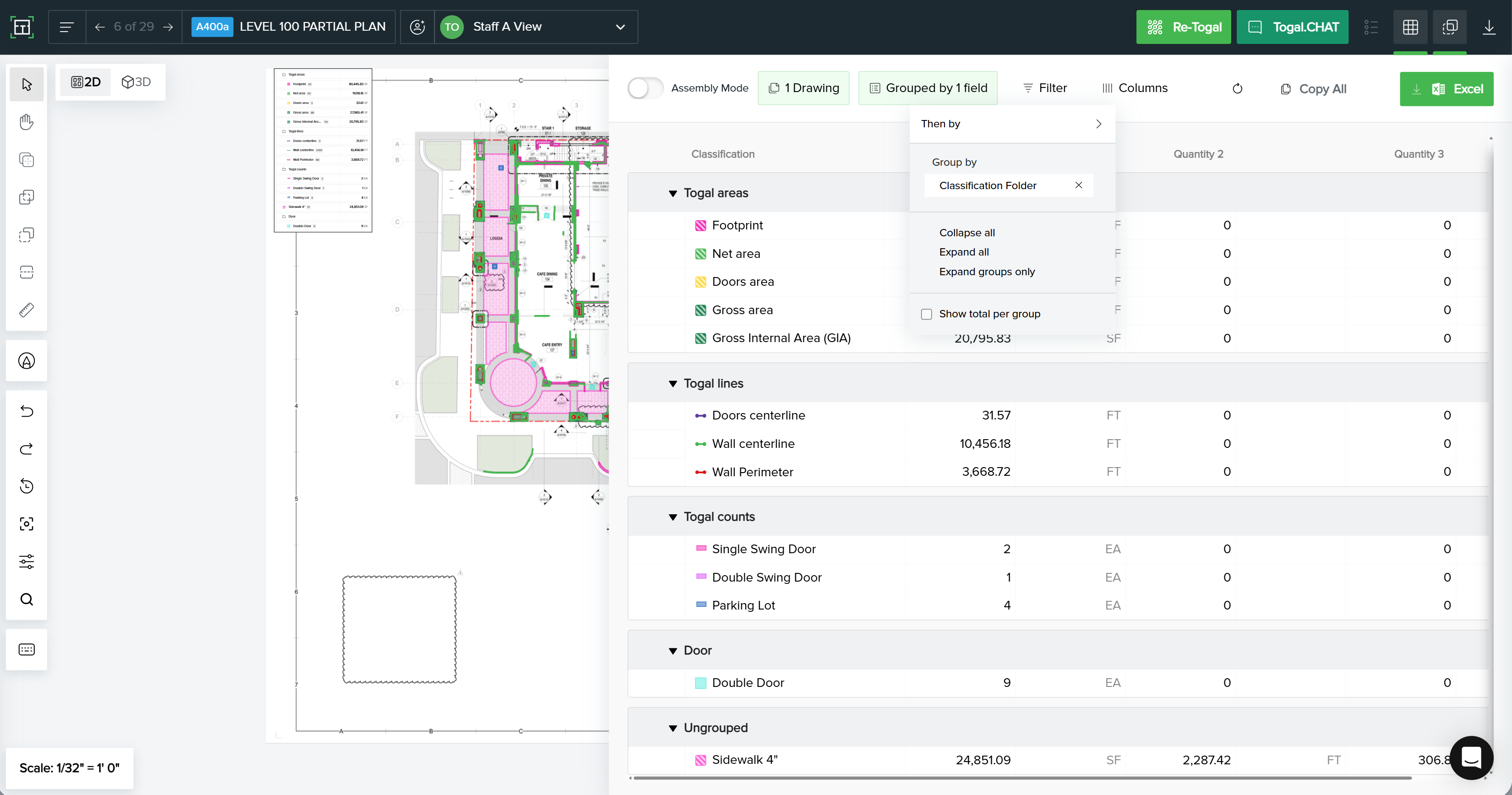Screen dimensions: 1512x795
Task: Select the ruler measure tool
Action: pyautogui.click(x=27, y=310)
